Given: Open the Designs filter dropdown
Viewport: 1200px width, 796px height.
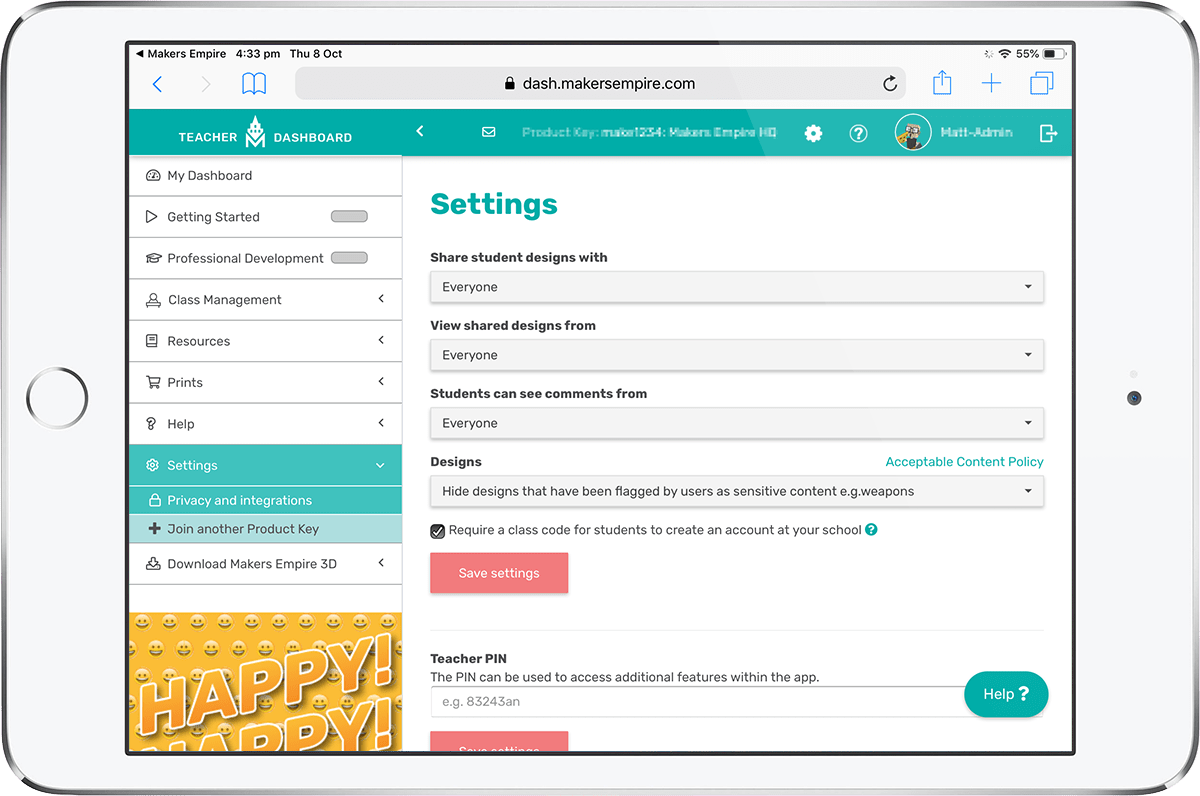Looking at the screenshot, I should click(x=737, y=491).
